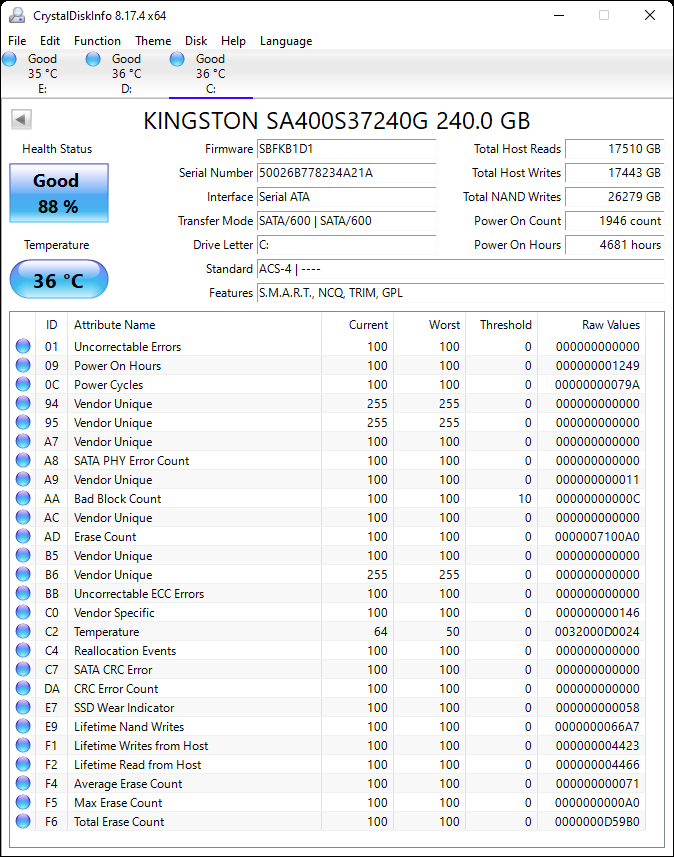Click current value 64 in Temperature row
Screen dimensions: 674x857
coord(380,631)
